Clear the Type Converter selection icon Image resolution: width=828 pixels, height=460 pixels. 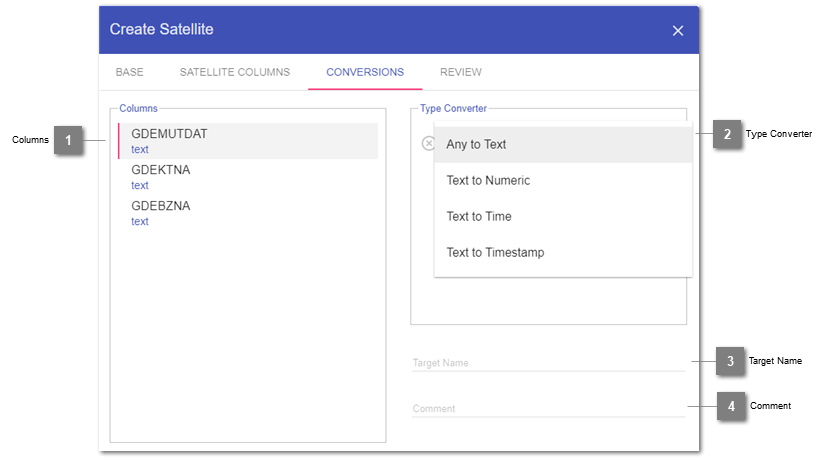tap(428, 144)
